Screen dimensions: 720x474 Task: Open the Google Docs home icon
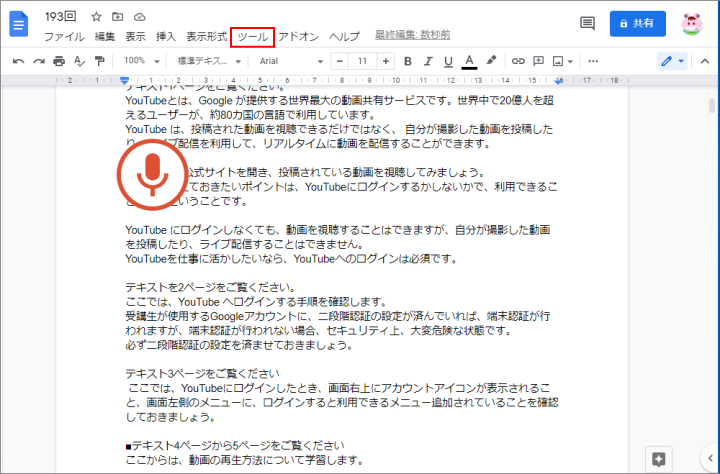point(19,24)
